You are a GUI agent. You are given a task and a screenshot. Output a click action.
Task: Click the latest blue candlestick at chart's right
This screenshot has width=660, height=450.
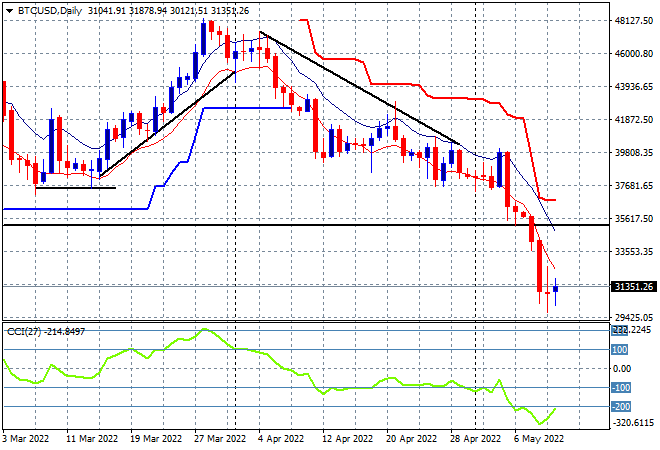[x=556, y=289]
